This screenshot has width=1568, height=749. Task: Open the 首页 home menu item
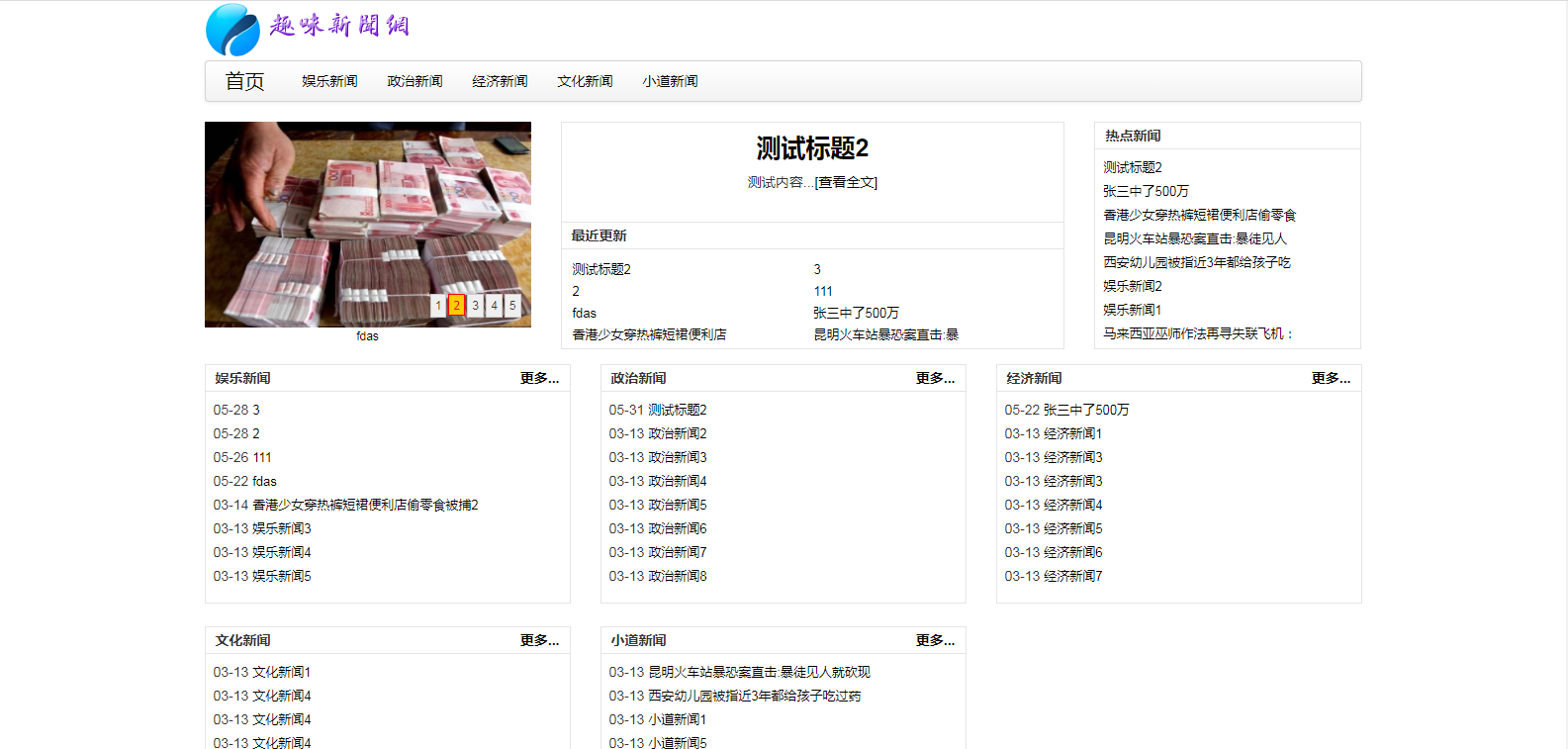(244, 81)
